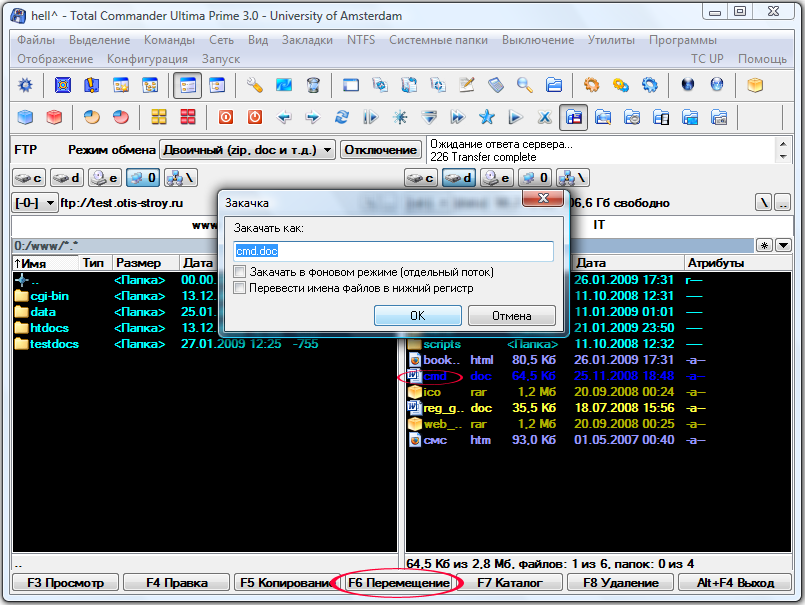Click OK in the Закачка dialog

click(418, 315)
